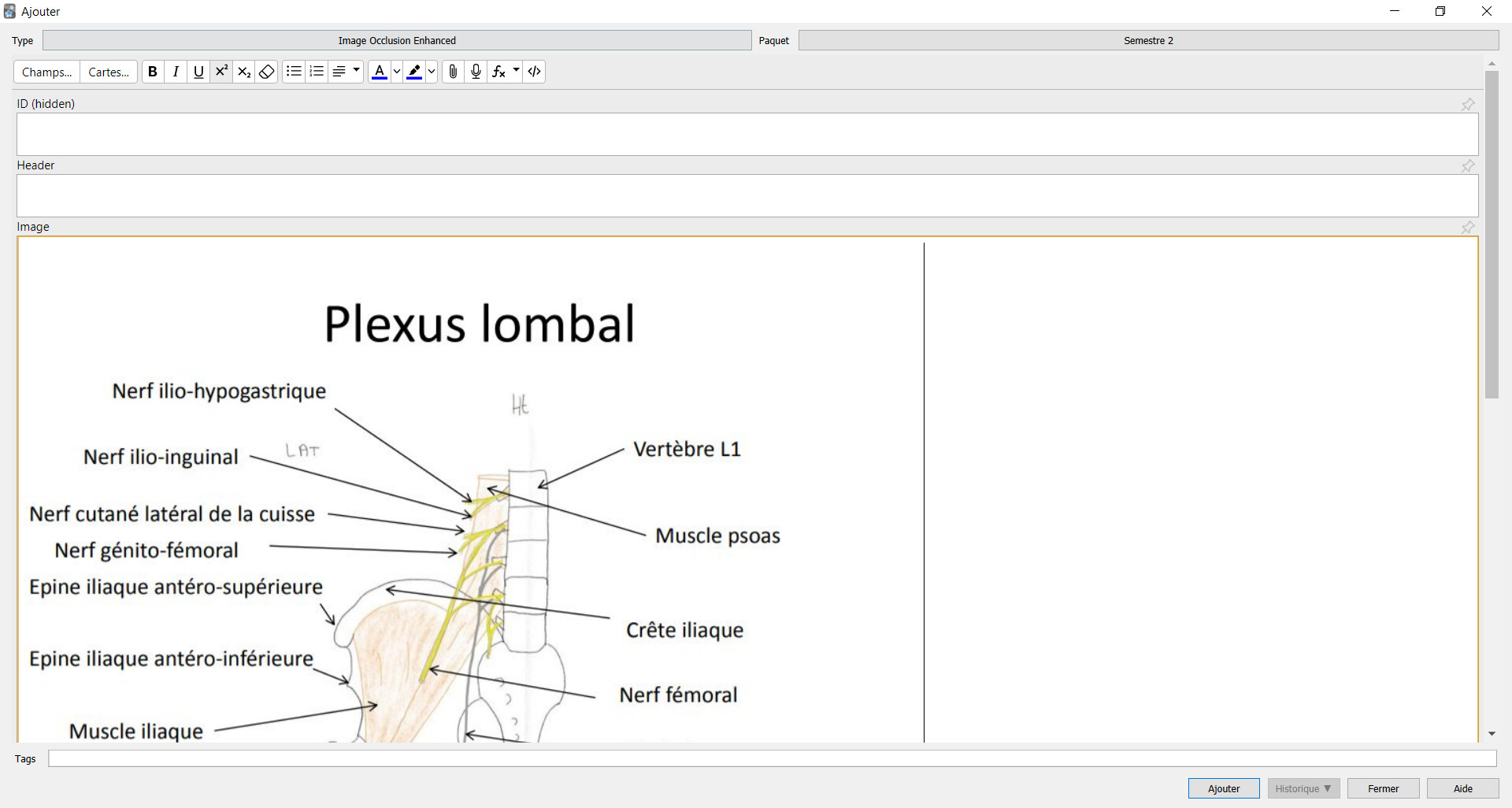
Task: Insert unordered bullet list
Action: click(294, 72)
